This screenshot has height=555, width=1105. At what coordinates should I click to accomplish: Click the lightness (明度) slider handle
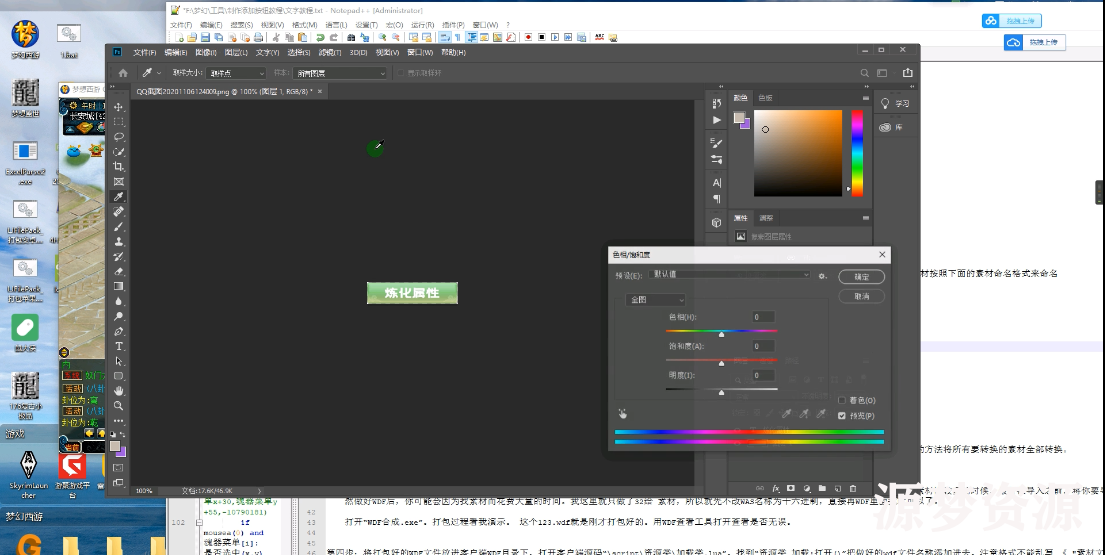point(721,392)
